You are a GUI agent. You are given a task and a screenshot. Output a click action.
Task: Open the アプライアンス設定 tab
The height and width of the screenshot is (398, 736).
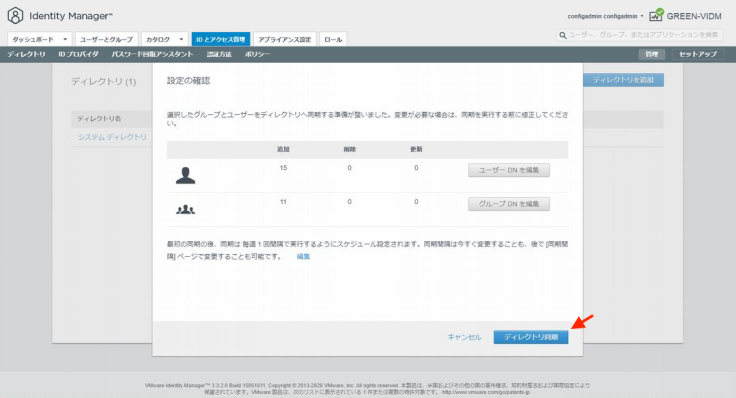(x=285, y=39)
